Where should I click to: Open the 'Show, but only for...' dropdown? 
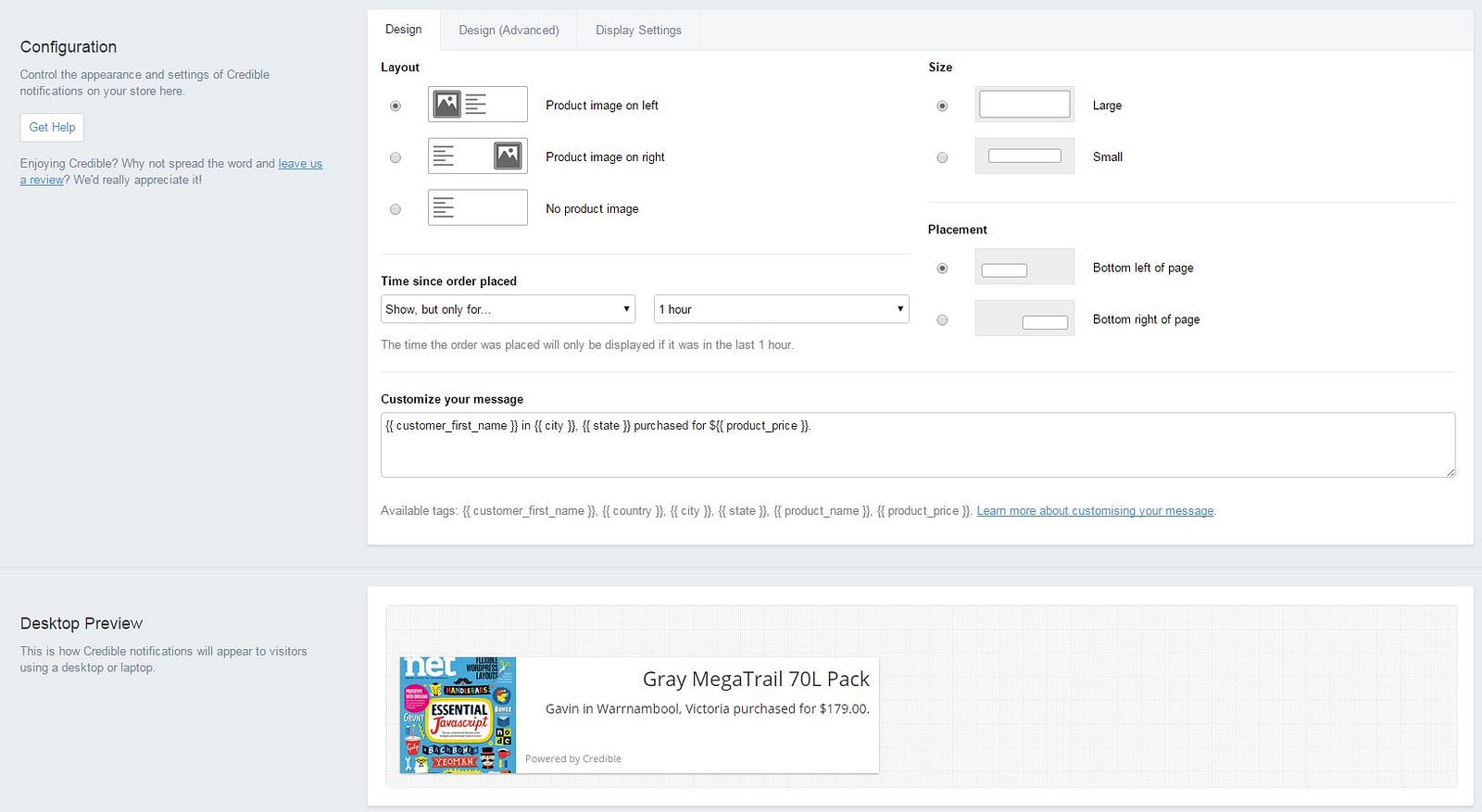coord(508,309)
